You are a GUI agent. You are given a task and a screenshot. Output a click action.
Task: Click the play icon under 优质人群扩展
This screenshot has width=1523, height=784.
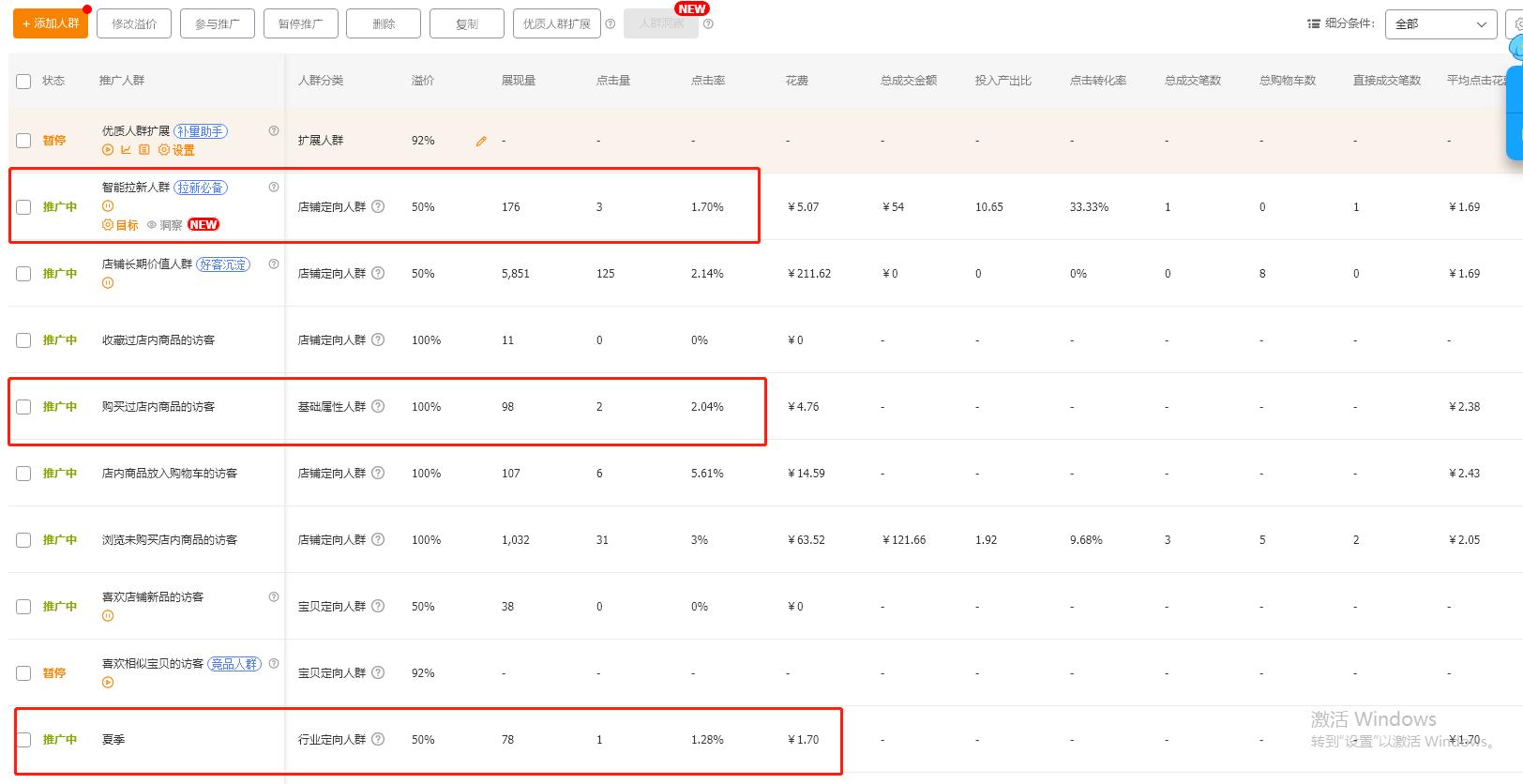pos(108,150)
